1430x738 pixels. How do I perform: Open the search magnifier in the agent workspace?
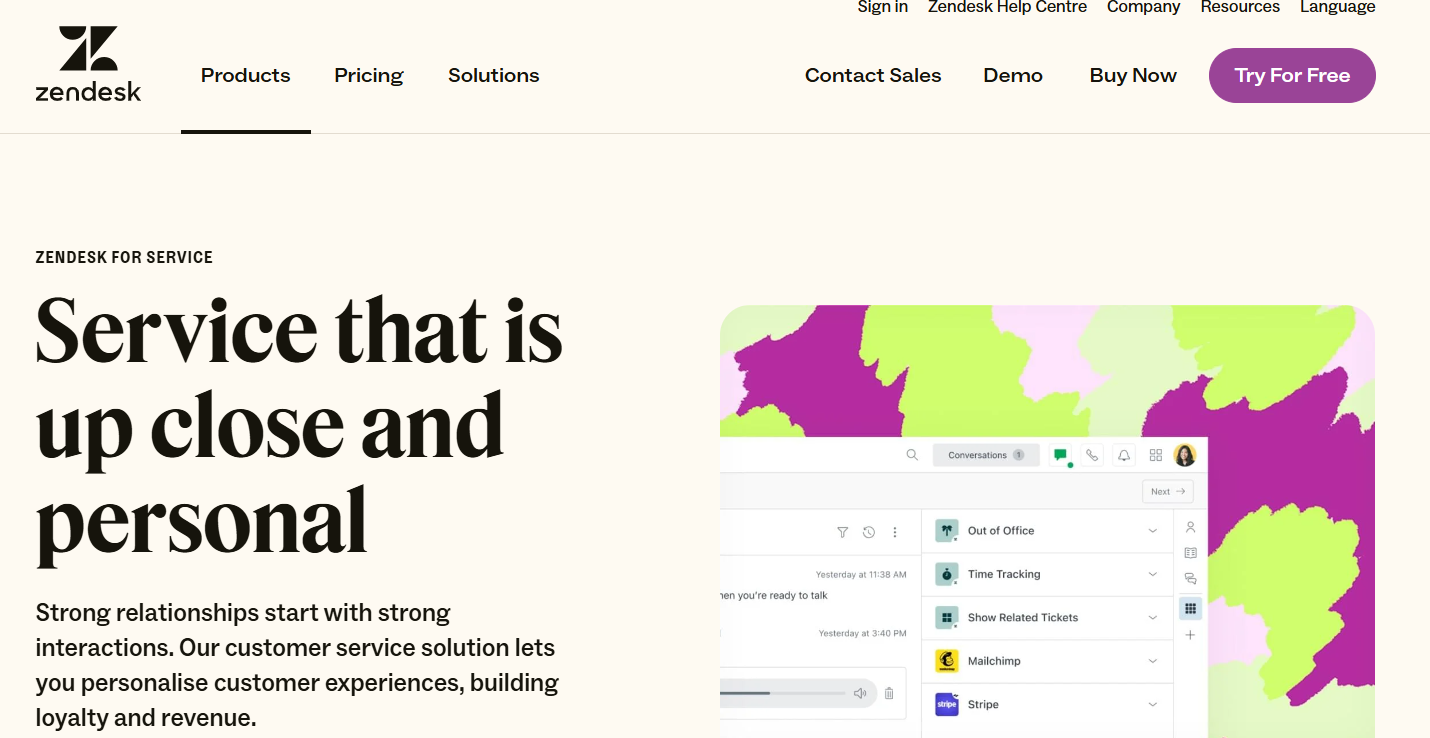(x=911, y=454)
